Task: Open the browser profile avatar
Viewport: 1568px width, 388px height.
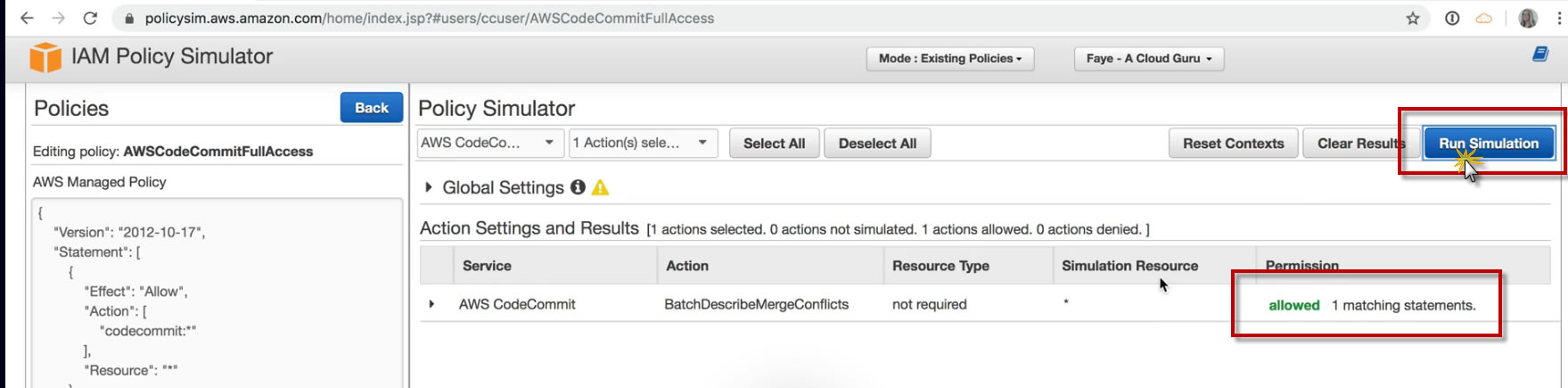Action: tap(1528, 18)
